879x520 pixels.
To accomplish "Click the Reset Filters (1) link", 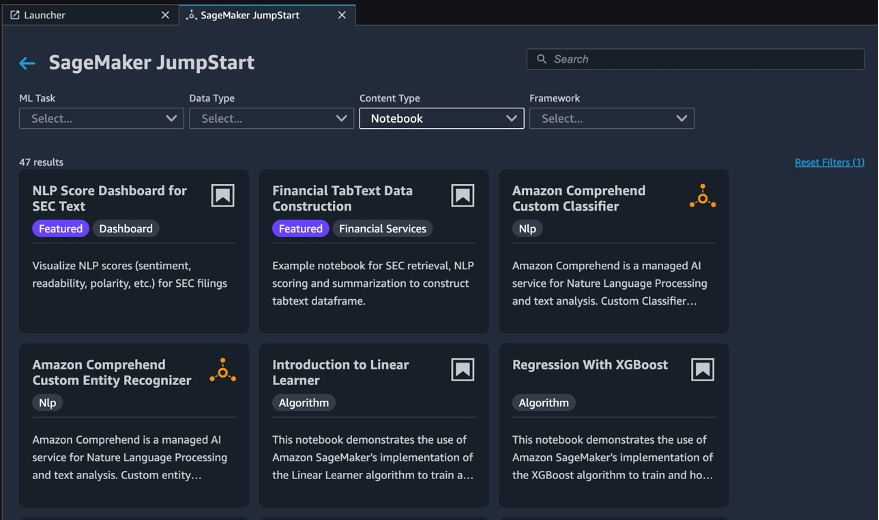I will 829,162.
